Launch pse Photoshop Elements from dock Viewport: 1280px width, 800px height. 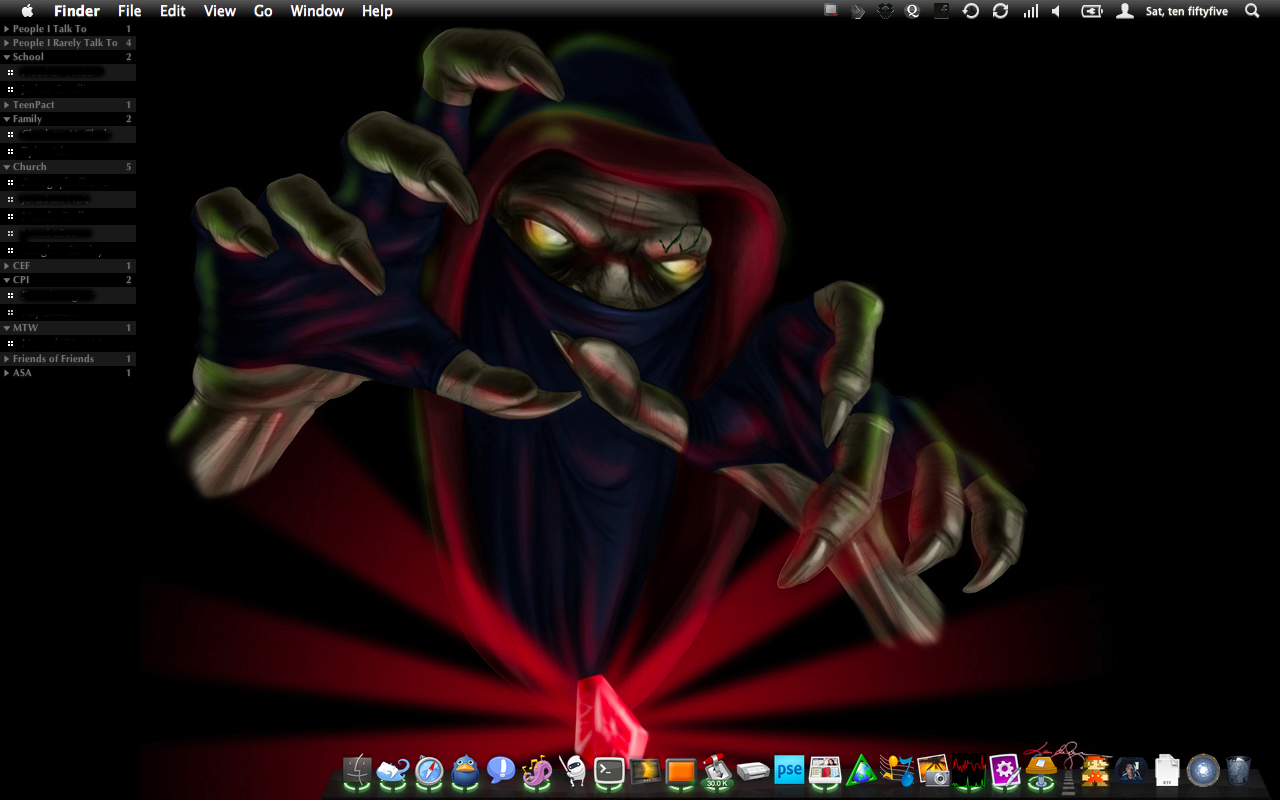pos(789,771)
